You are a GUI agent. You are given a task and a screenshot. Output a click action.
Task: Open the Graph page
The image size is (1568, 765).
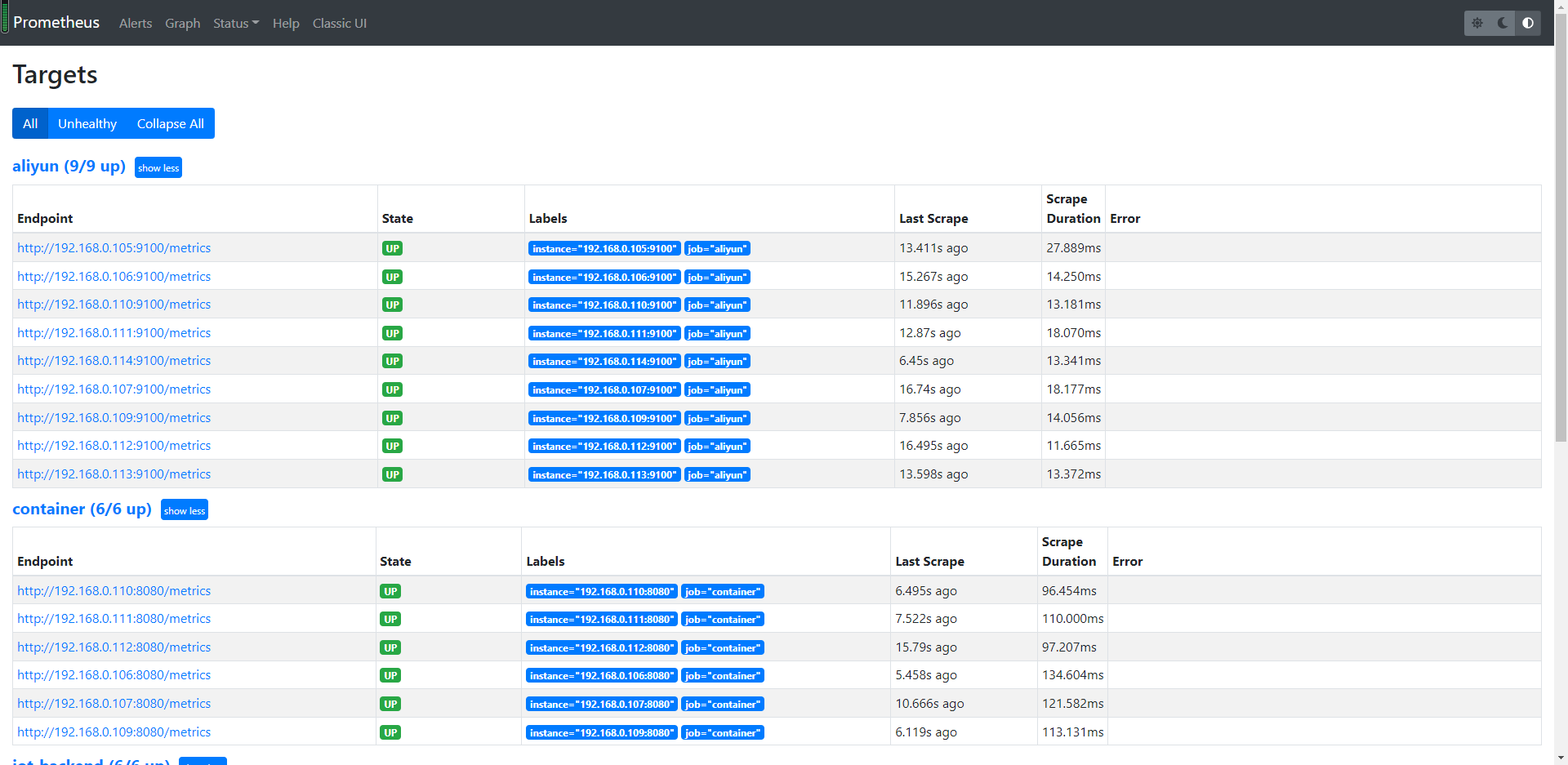click(183, 23)
